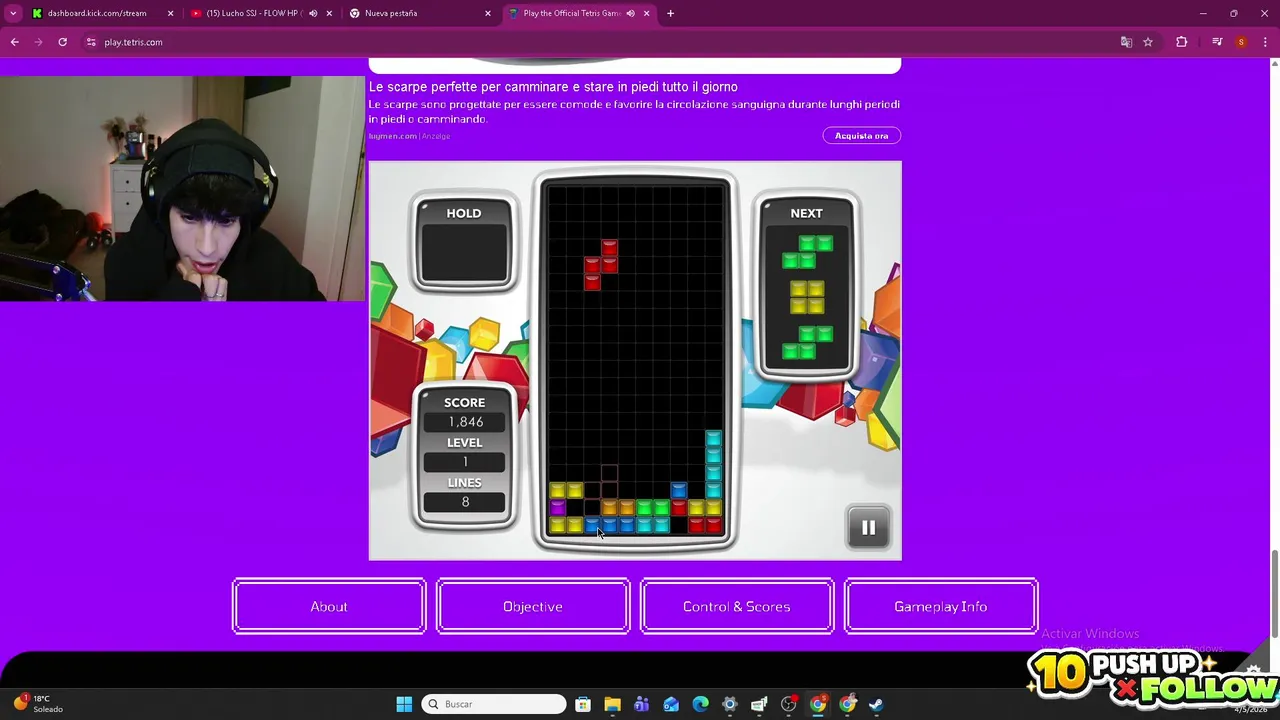This screenshot has width=1280, height=720.
Task: Bookmark this page with the star
Action: 1148,42
